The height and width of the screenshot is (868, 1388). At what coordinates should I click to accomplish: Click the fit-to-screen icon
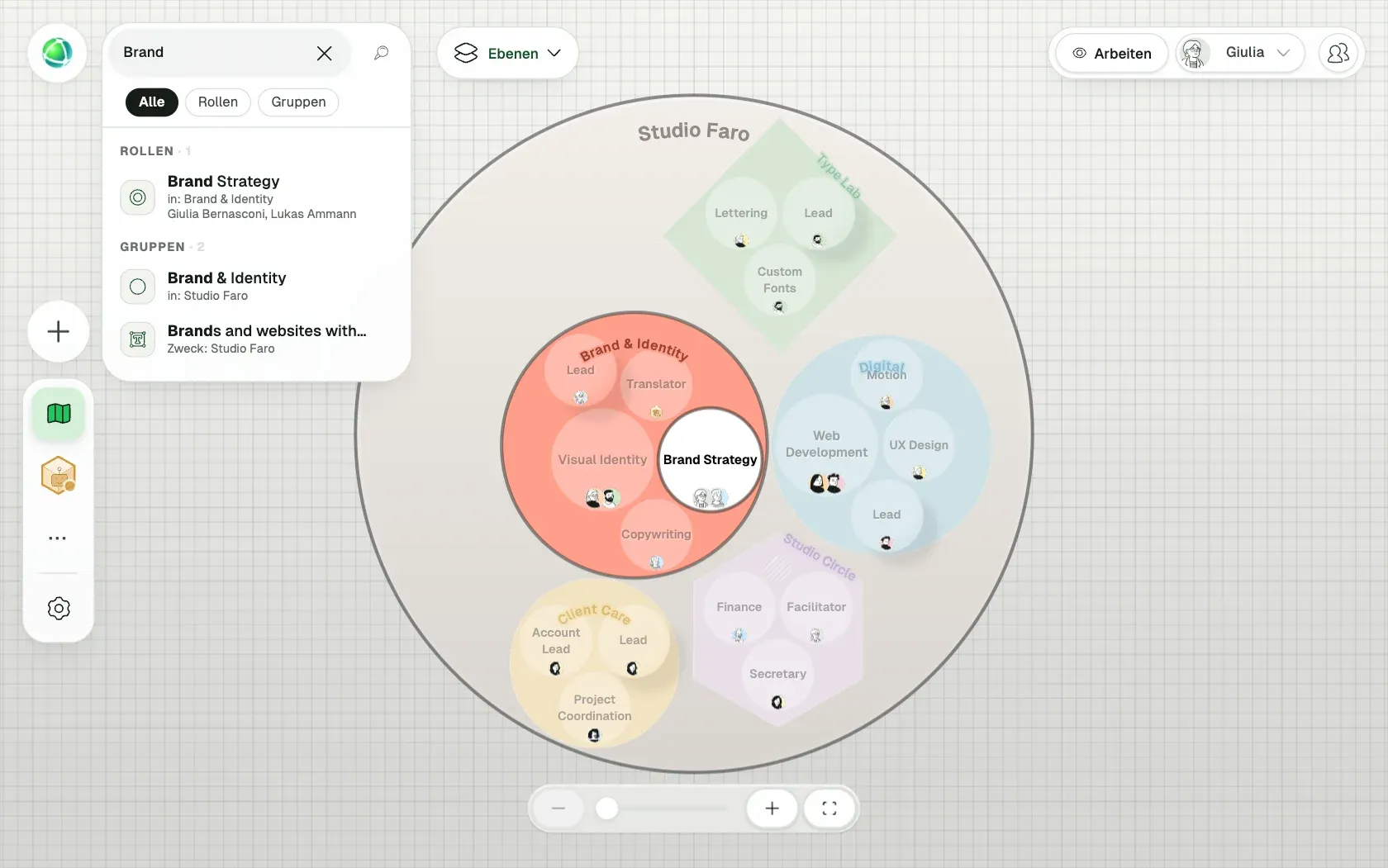click(829, 809)
